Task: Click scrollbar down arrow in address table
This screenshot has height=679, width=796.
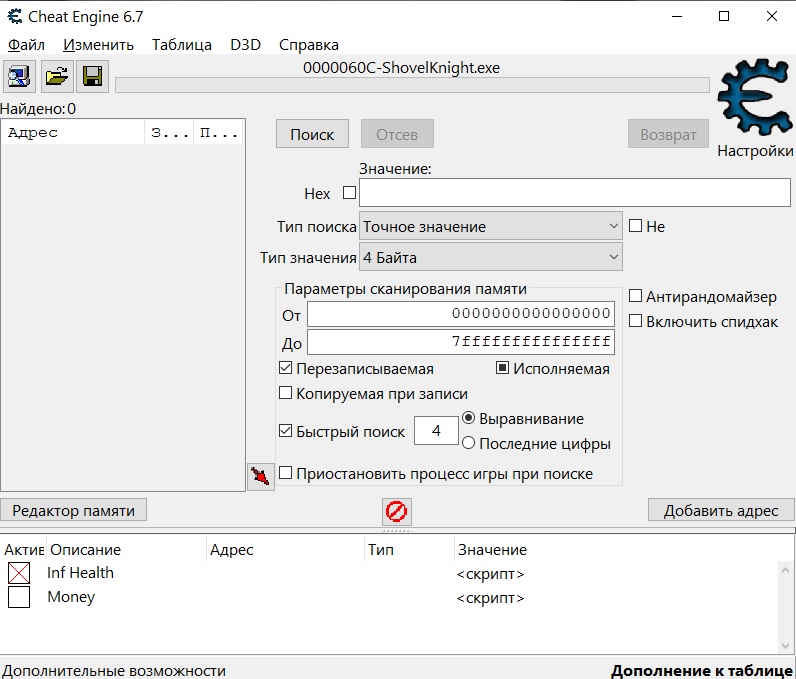Action: coord(785,646)
